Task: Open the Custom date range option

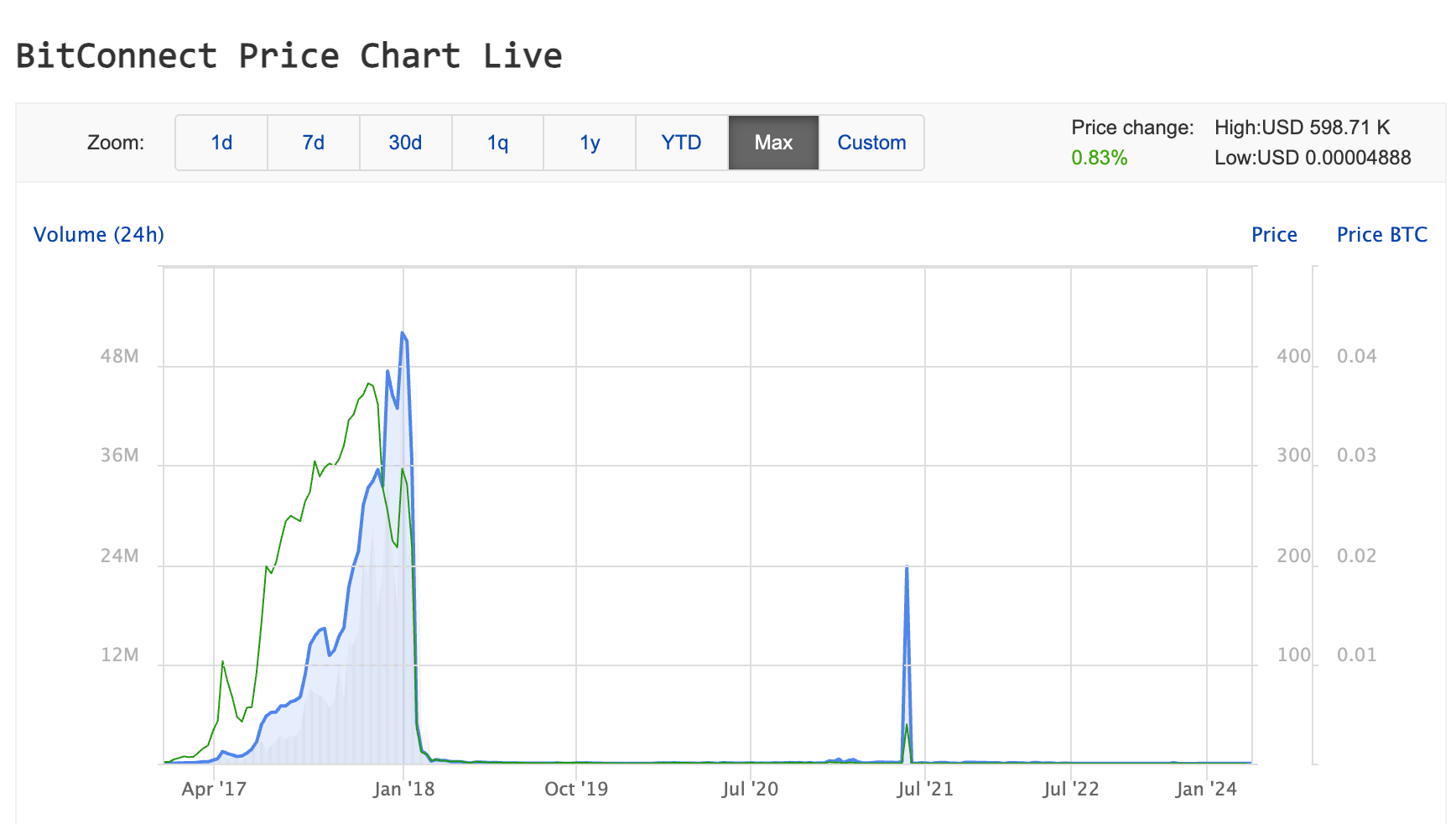Action: coord(871,143)
